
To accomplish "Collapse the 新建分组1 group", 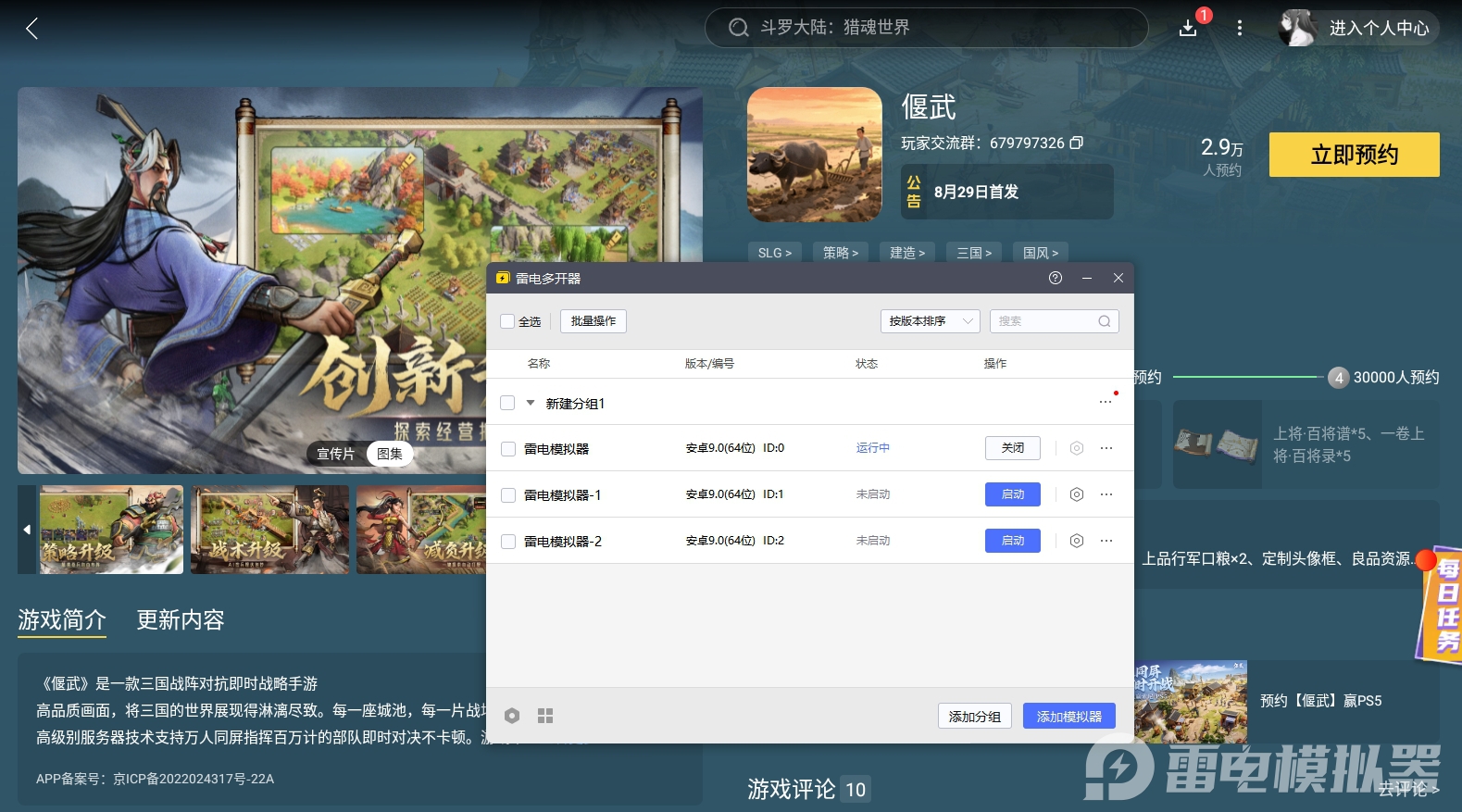I will coord(531,403).
